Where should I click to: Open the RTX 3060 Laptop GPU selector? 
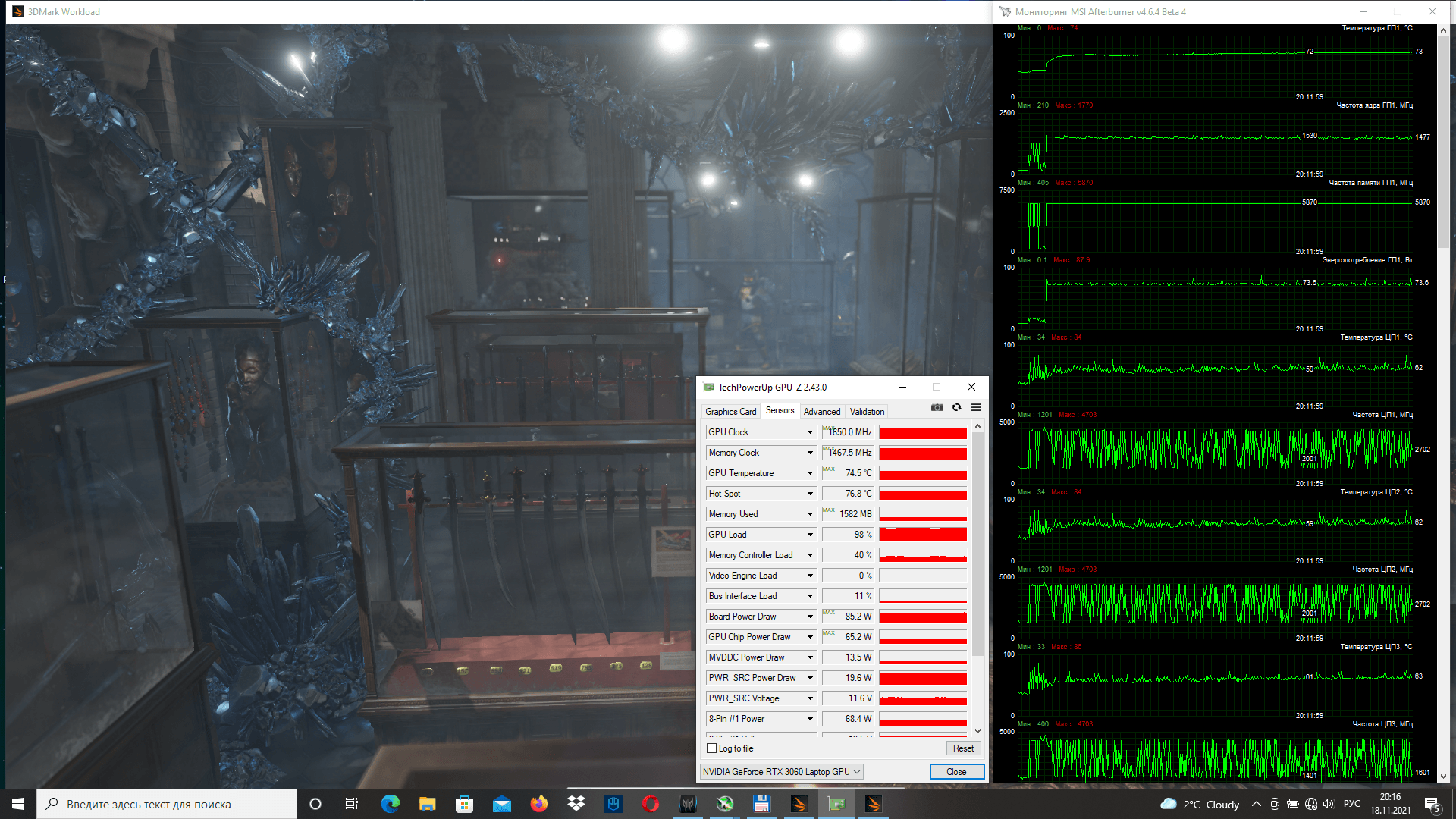pos(781,772)
